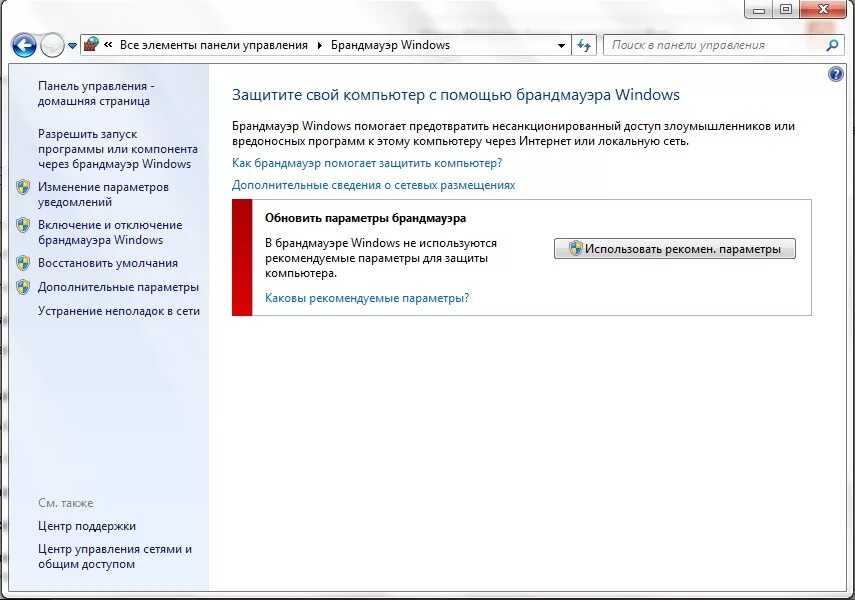Expand breadcrumb arrow after 'Все элементы панели управления'
Viewport: 855px width, 600px height.
pyautogui.click(x=320, y=45)
